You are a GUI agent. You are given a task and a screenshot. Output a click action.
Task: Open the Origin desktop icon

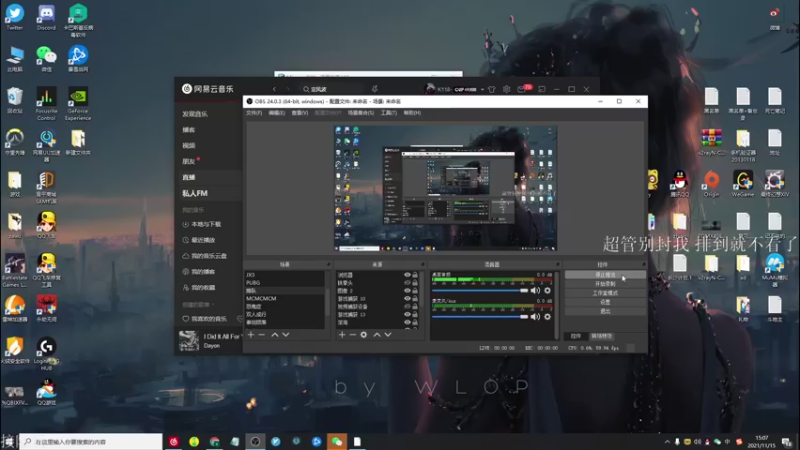pos(711,184)
